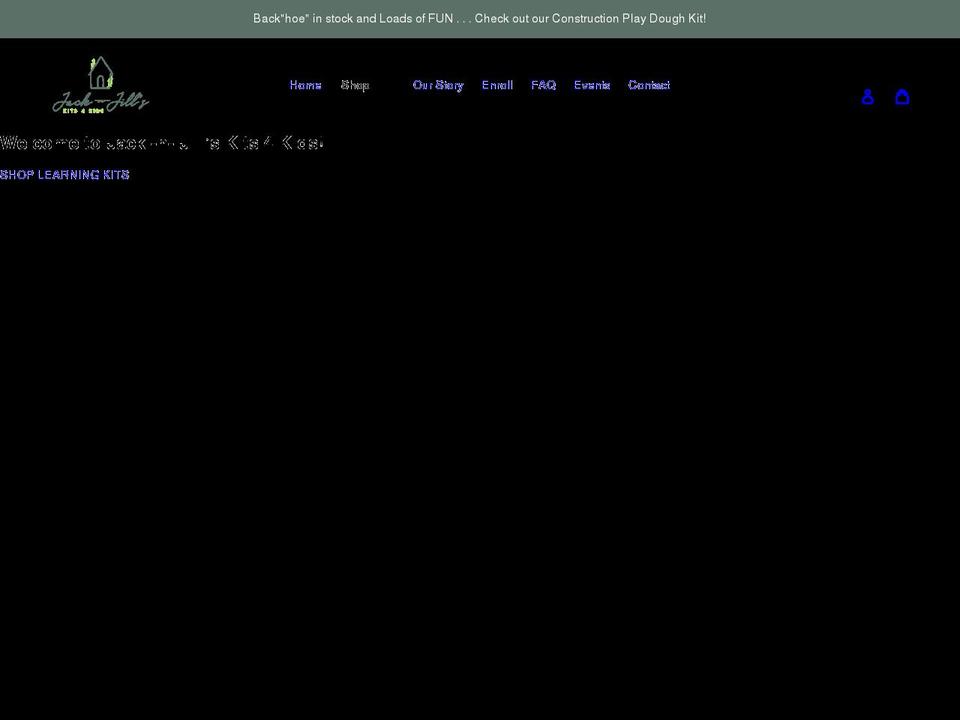This screenshot has width=960, height=720.
Task: View the Events page
Action: tap(591, 85)
